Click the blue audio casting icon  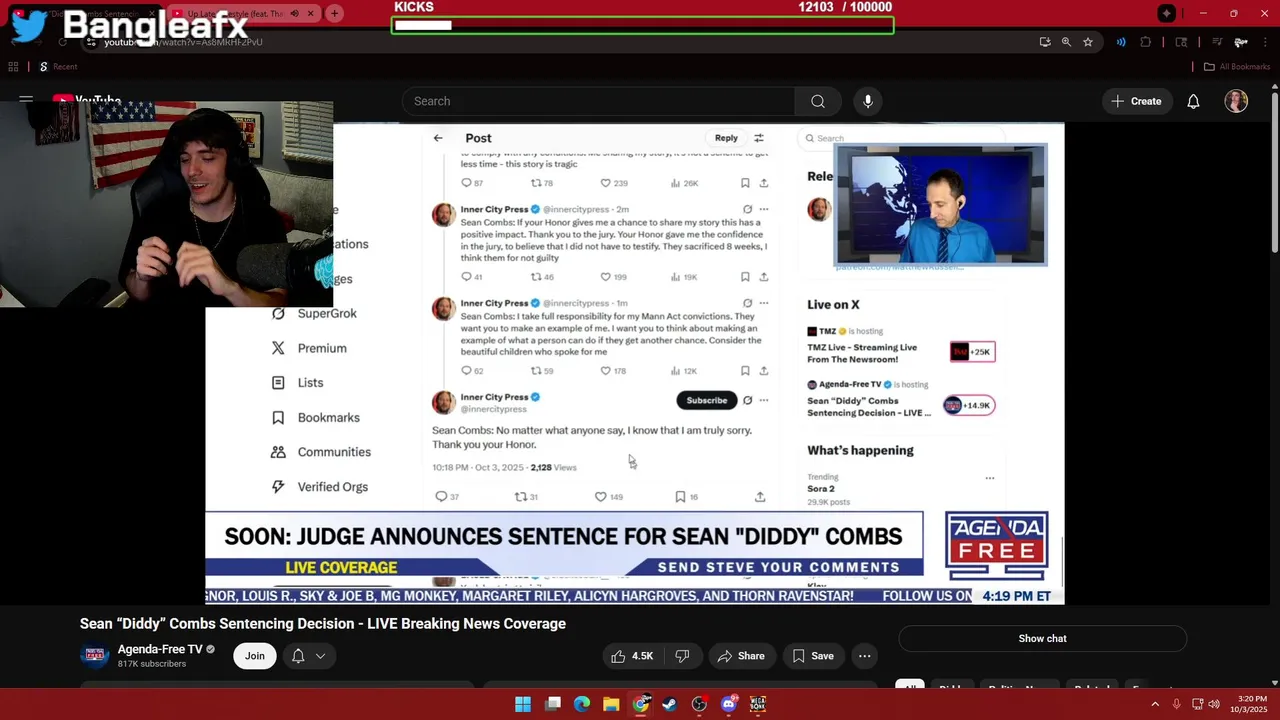[1121, 42]
